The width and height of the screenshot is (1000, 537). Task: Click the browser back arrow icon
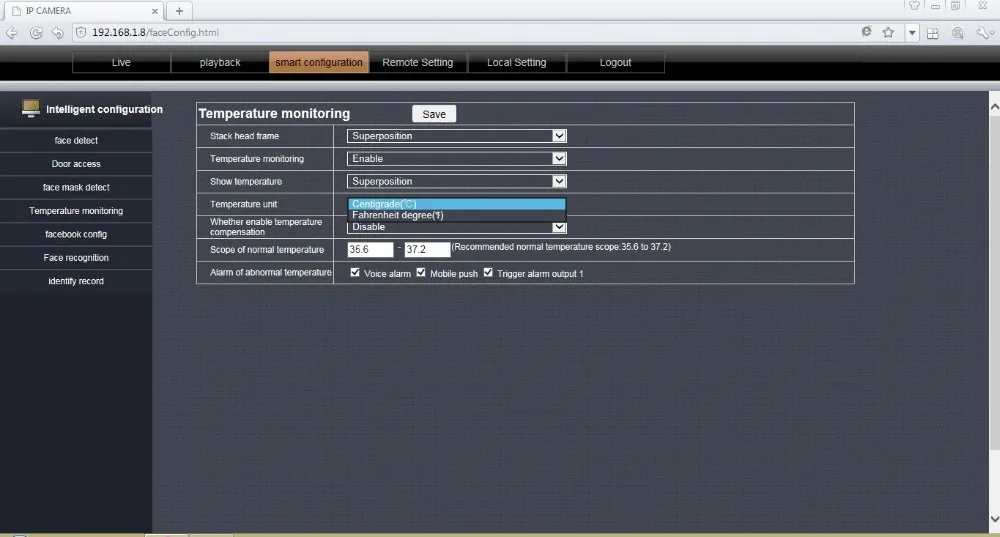(x=12, y=33)
